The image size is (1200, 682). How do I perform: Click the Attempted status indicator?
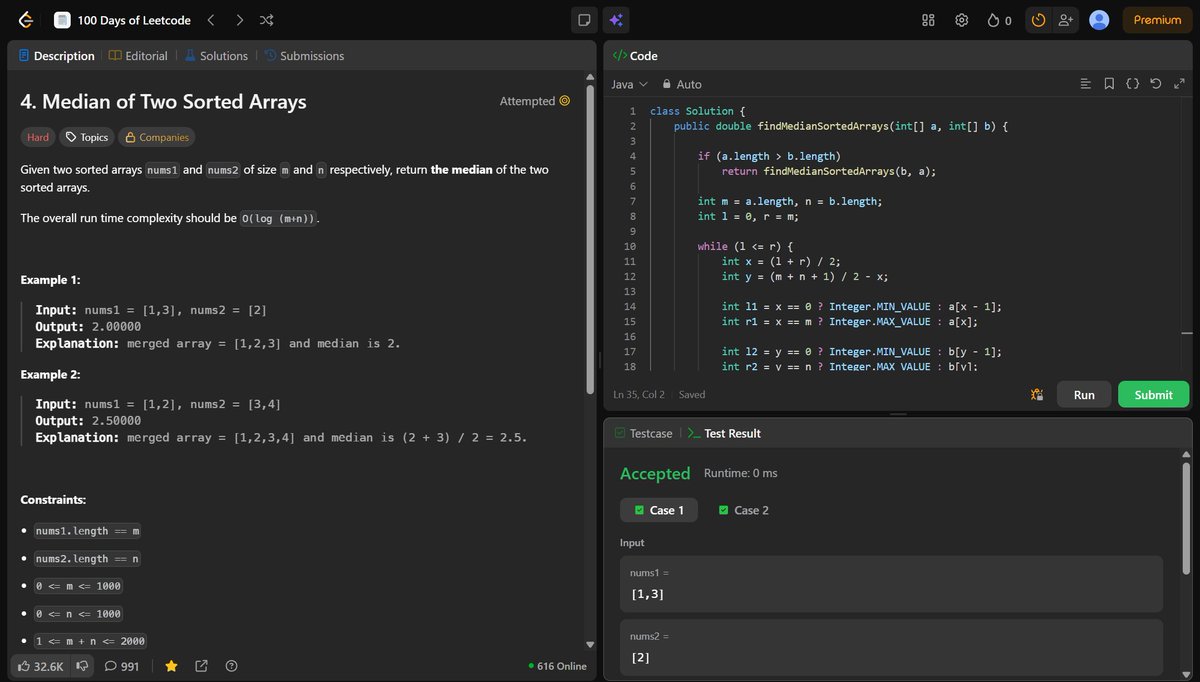click(534, 101)
